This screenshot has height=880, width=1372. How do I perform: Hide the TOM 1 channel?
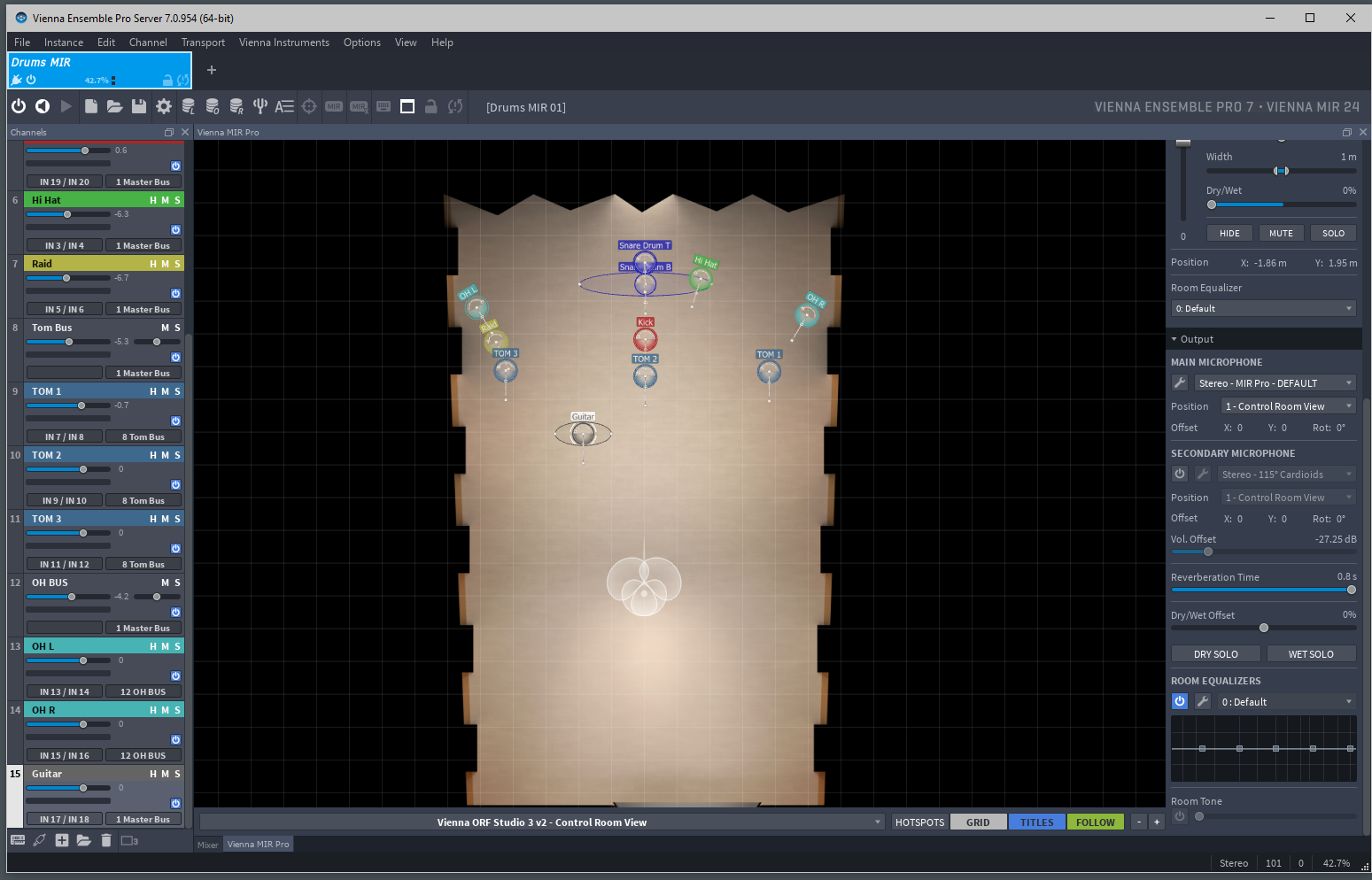[153, 391]
